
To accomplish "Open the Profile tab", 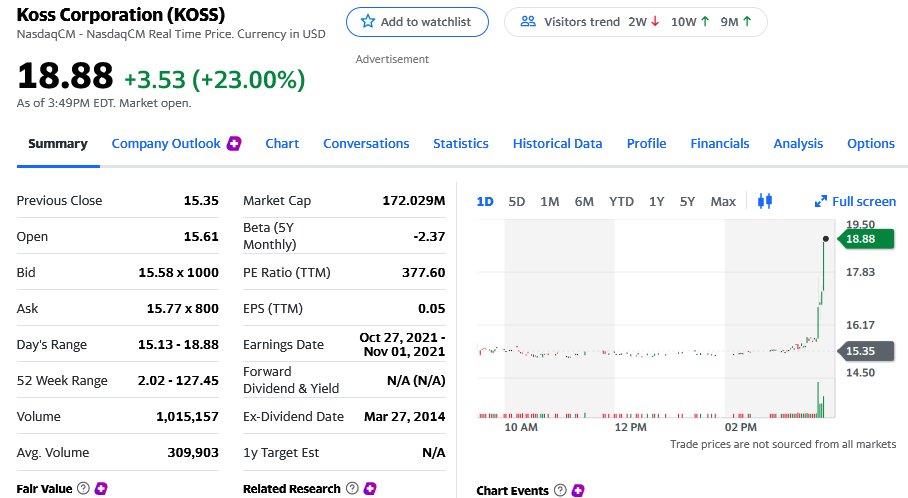I will pos(646,144).
